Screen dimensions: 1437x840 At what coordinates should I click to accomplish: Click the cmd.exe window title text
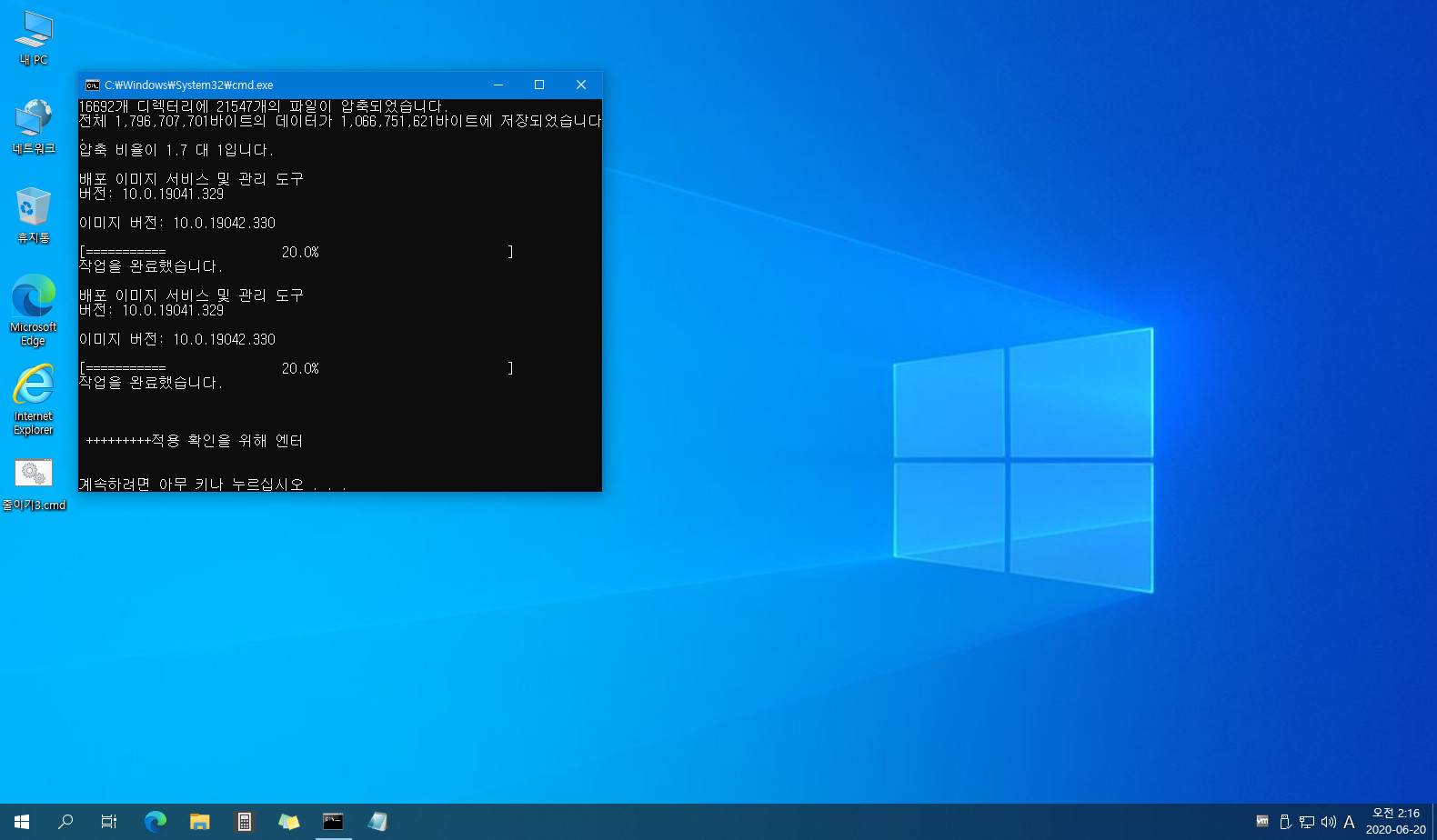point(188,85)
